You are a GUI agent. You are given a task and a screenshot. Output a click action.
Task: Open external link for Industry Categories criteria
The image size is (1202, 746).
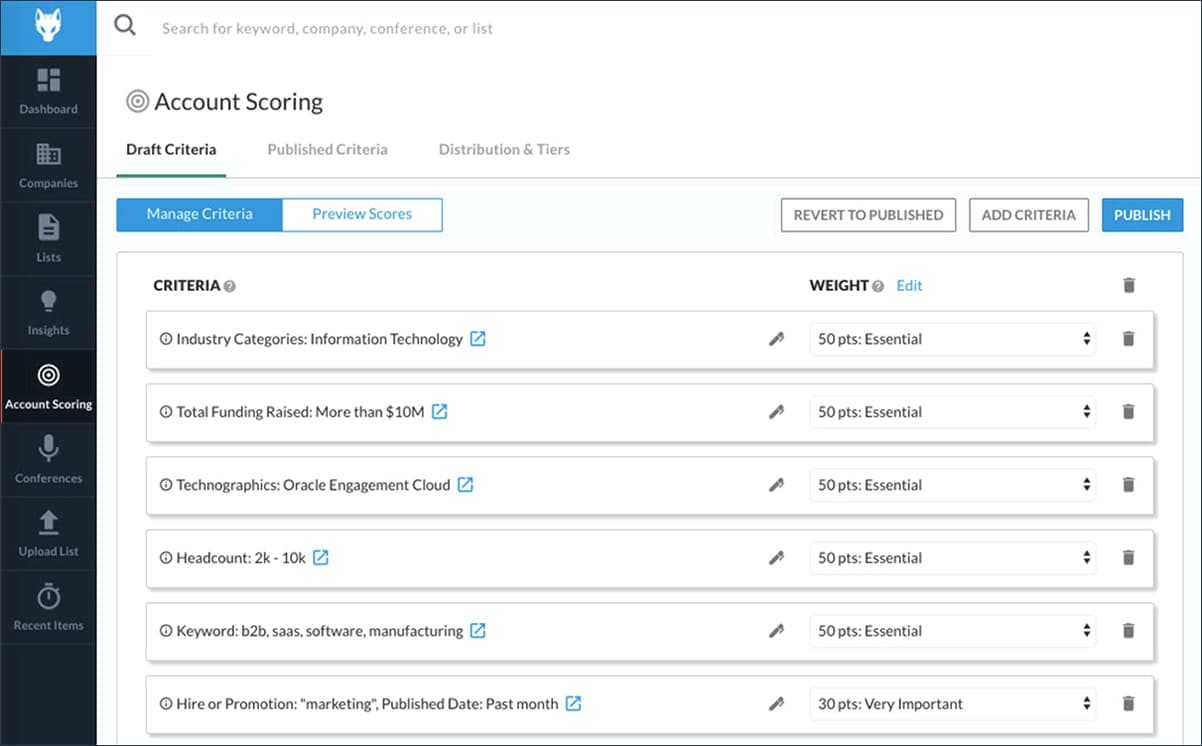pyautogui.click(x=478, y=339)
